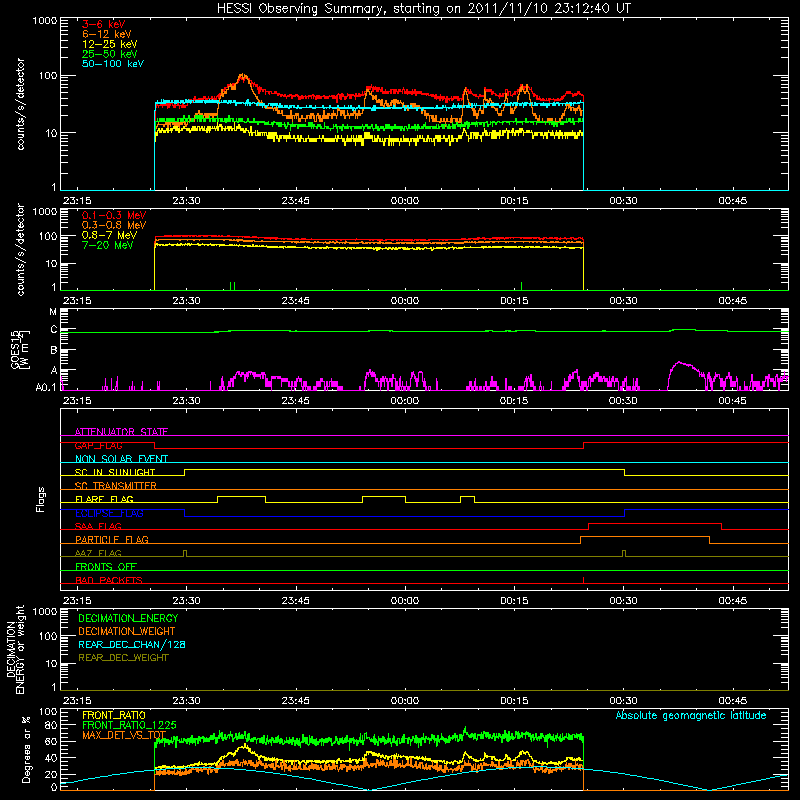Select the SAA_FLAG label
This screenshot has height=800, width=800.
[98, 526]
